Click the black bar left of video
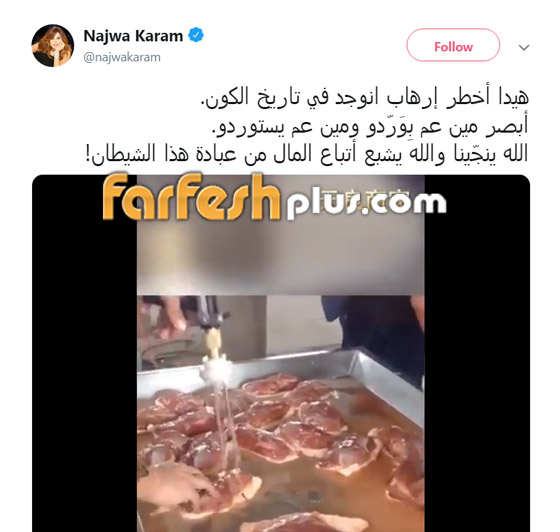 point(85,353)
